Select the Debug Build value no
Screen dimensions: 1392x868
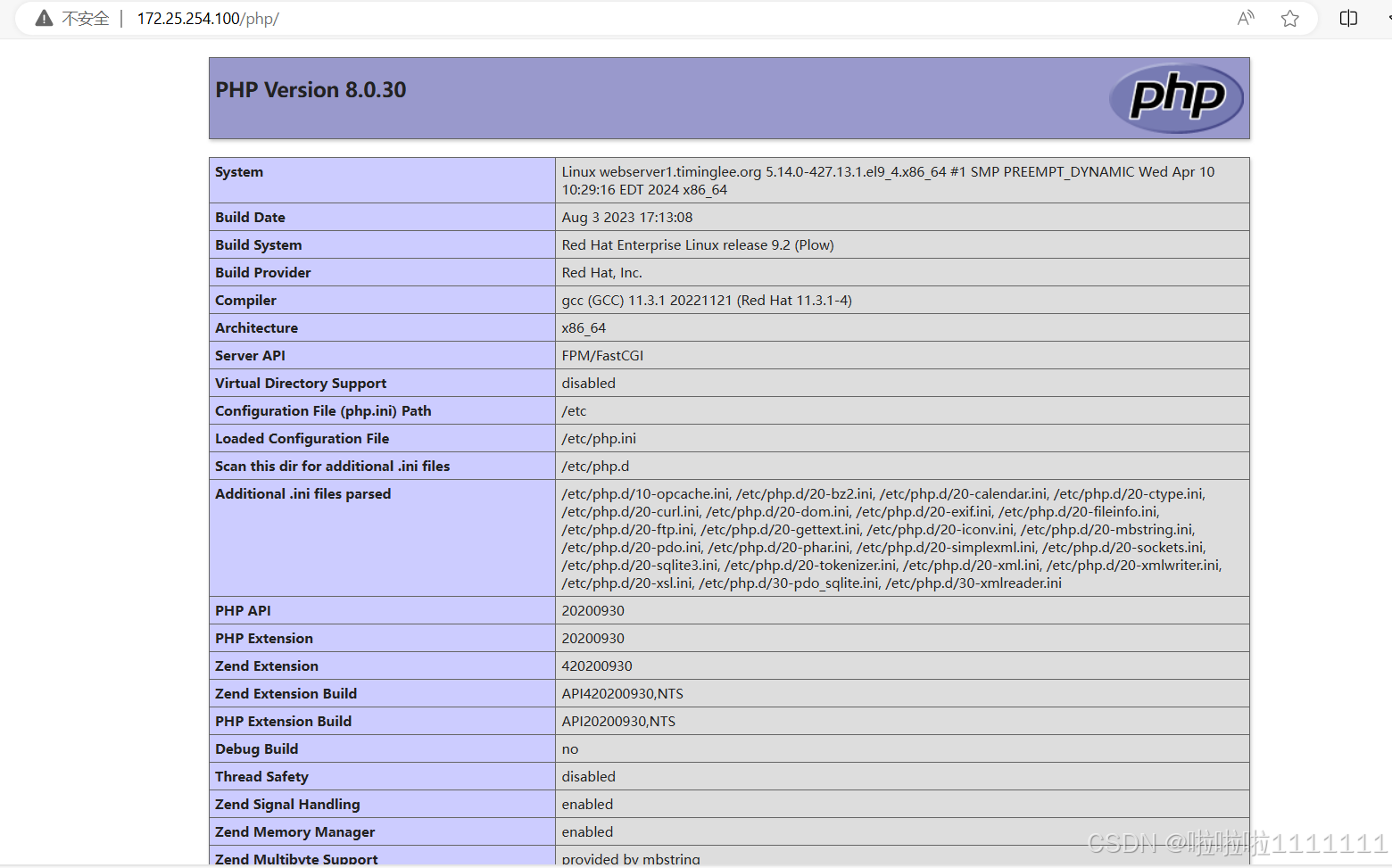pos(570,749)
